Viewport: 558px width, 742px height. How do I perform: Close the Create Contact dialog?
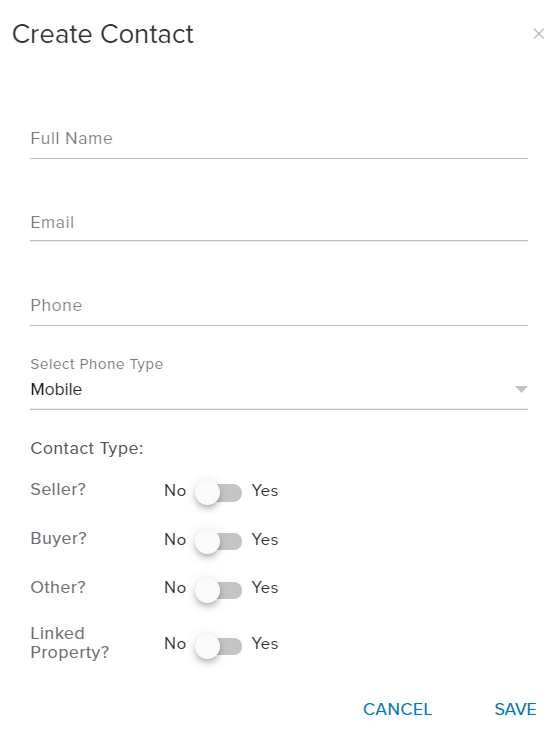click(x=538, y=34)
